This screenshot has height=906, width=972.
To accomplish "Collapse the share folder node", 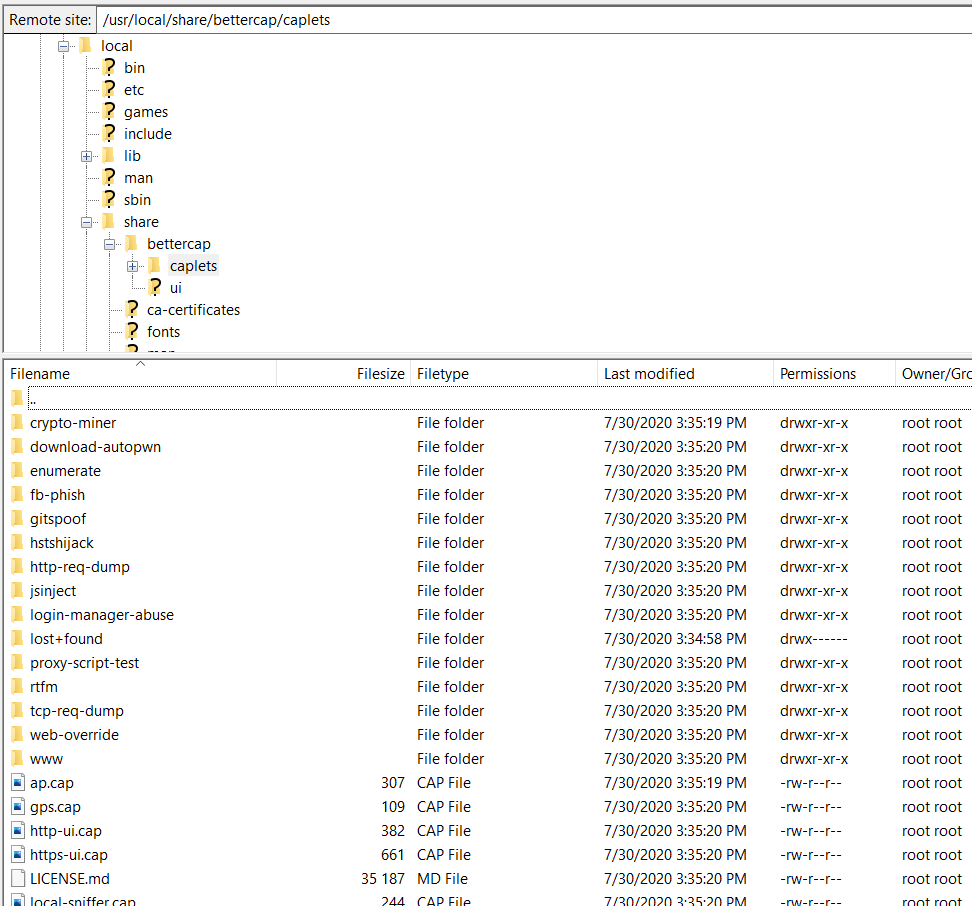I will click(86, 222).
